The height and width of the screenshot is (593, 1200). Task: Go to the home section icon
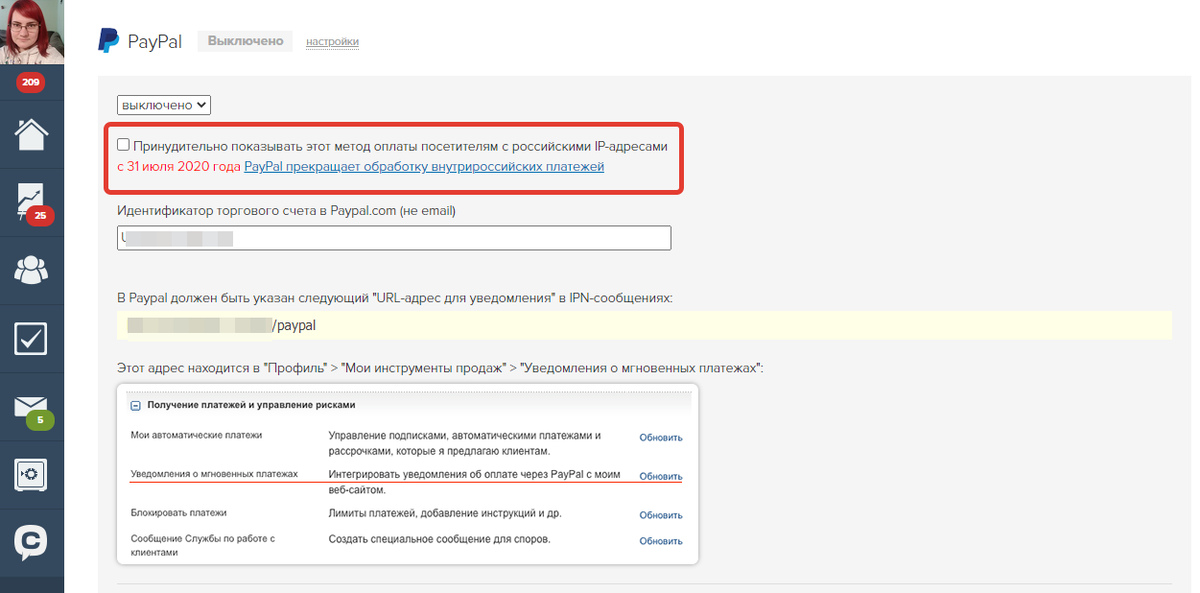coord(32,133)
